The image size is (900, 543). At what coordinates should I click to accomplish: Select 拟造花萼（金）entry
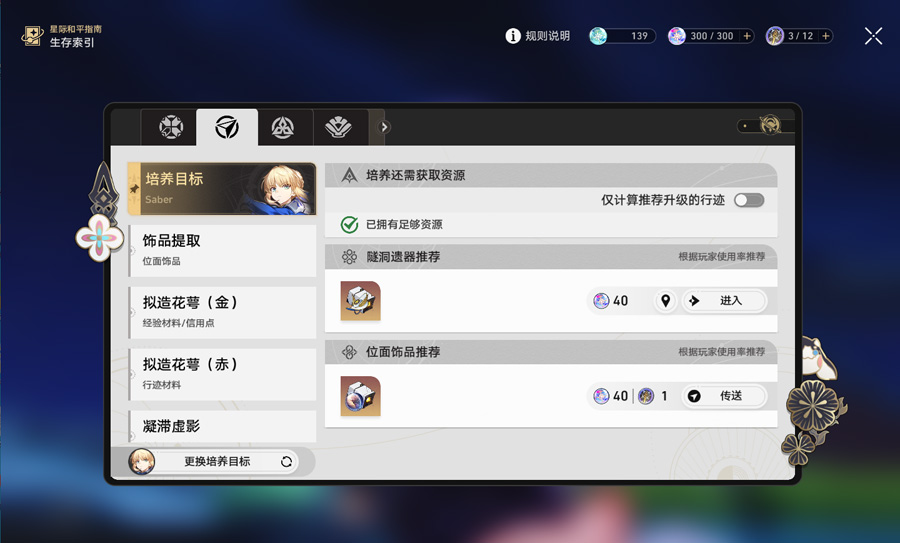point(222,312)
